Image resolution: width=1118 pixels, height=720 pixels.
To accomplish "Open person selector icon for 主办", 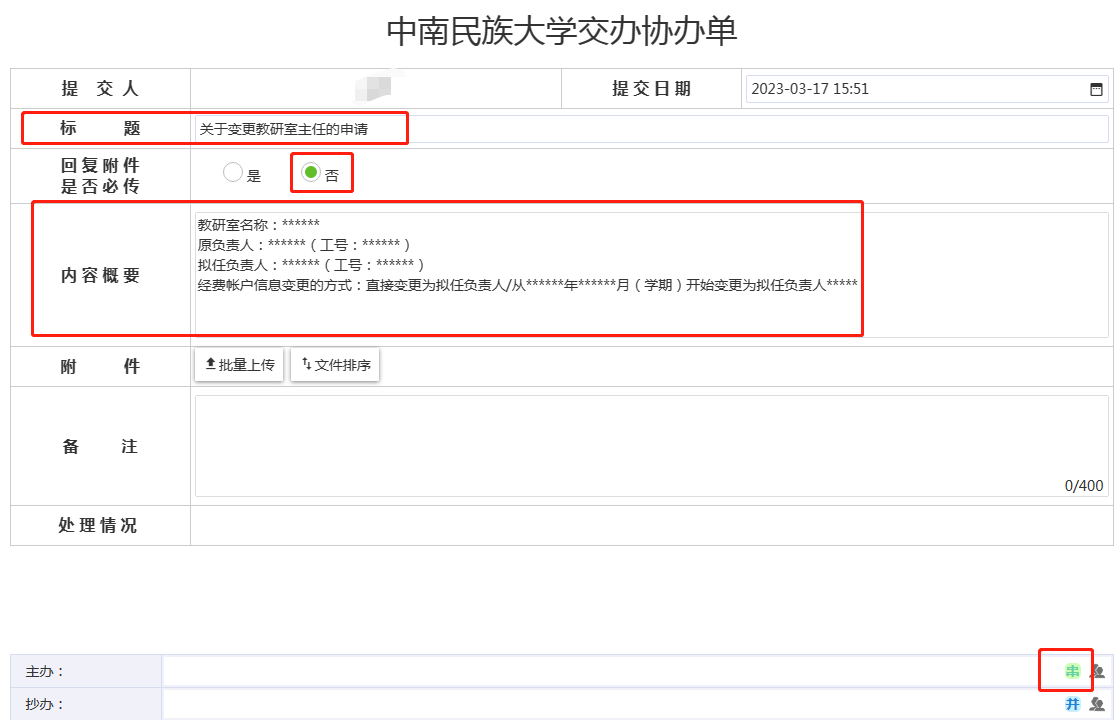I will pos(1097,672).
